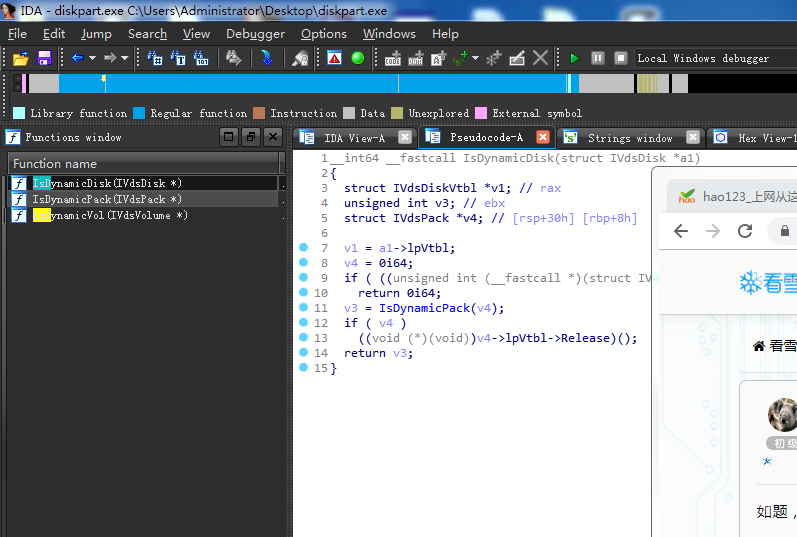Jump forward with the gray right arrow

110,58
